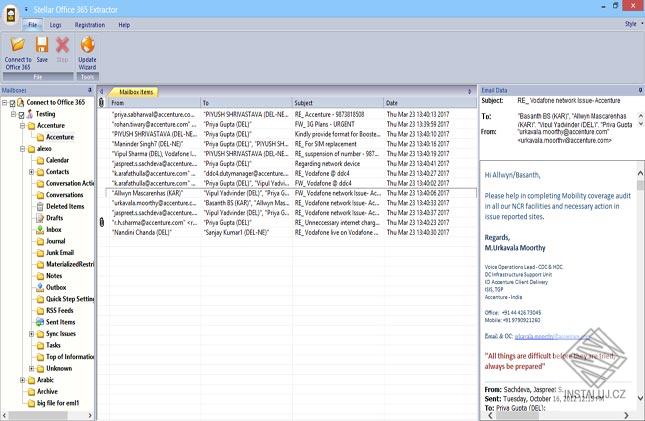This screenshot has width=645, height=421.
Task: Open the quick access toolbar arrow
Action: click(x=26, y=9)
